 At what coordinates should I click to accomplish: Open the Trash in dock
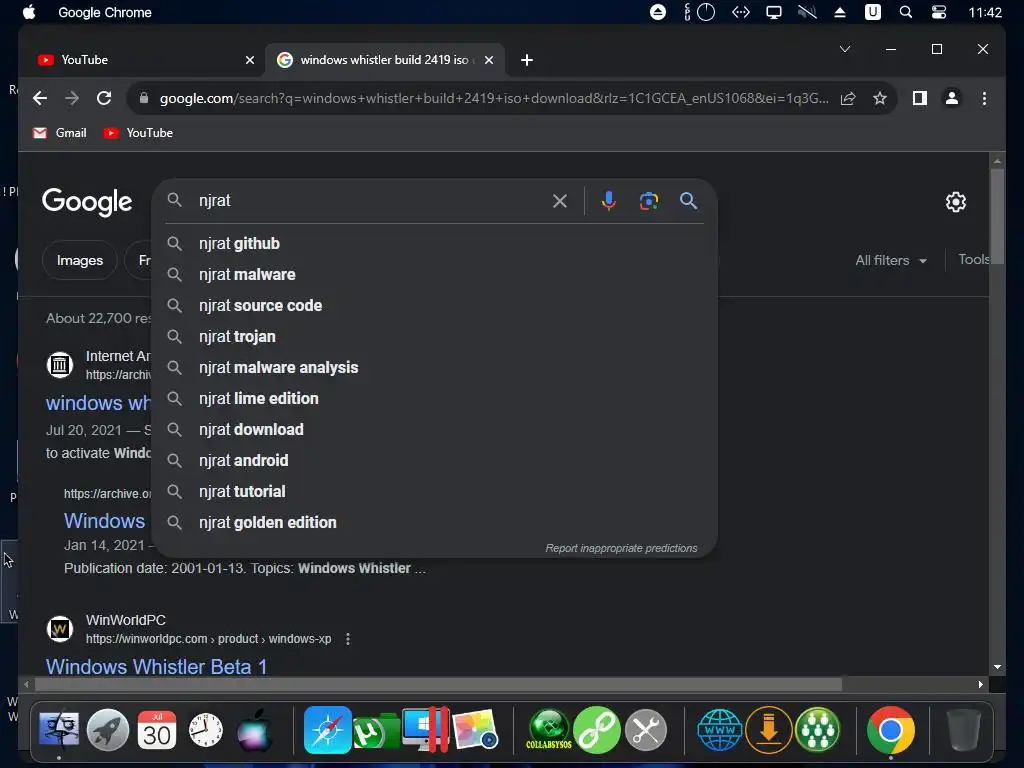coord(963,730)
